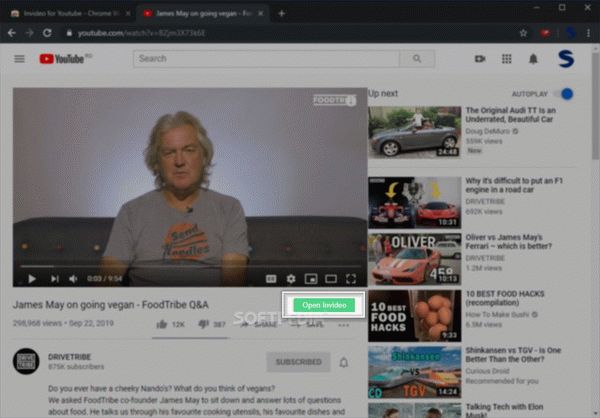
Task: Open the Chrome three-dot menu
Action: [x=588, y=33]
